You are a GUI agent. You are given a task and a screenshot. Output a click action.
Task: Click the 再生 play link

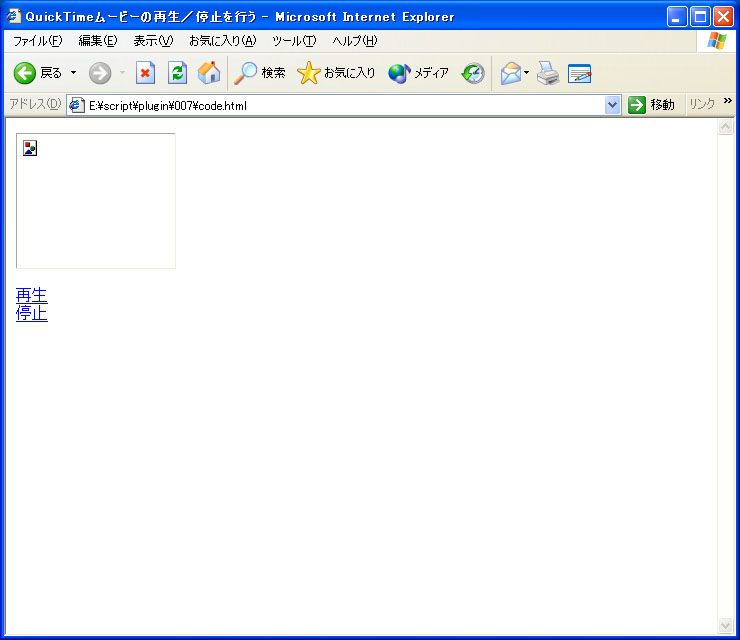(x=32, y=295)
